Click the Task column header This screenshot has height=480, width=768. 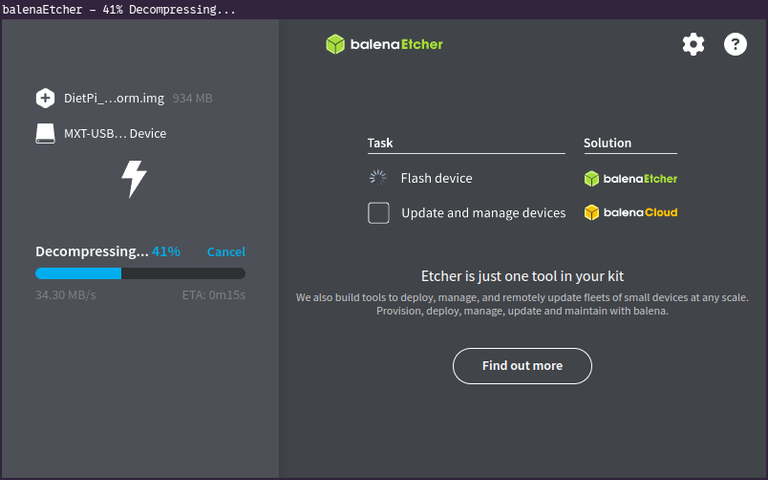pyautogui.click(x=380, y=143)
